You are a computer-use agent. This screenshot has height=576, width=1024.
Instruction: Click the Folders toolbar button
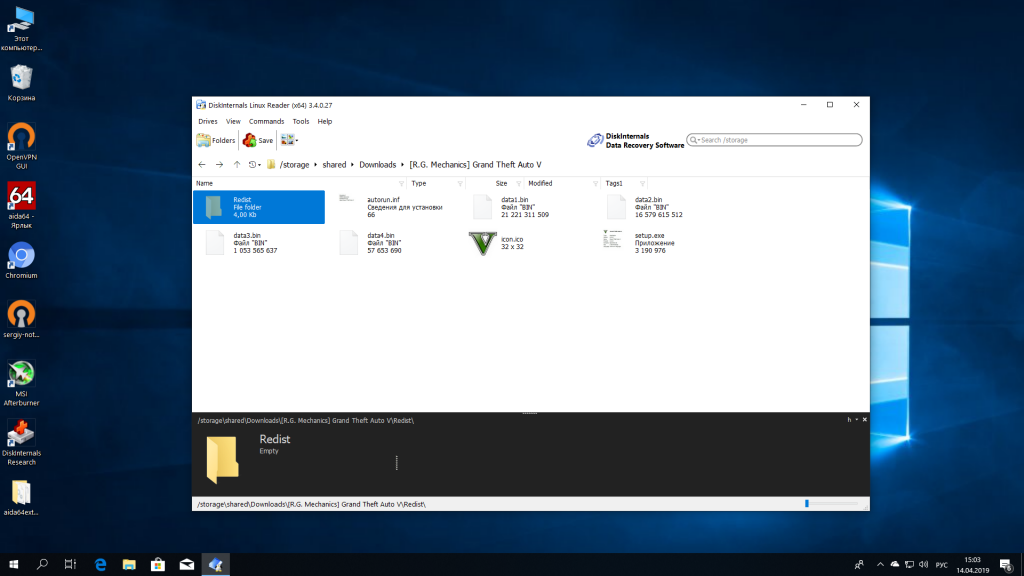[216, 141]
